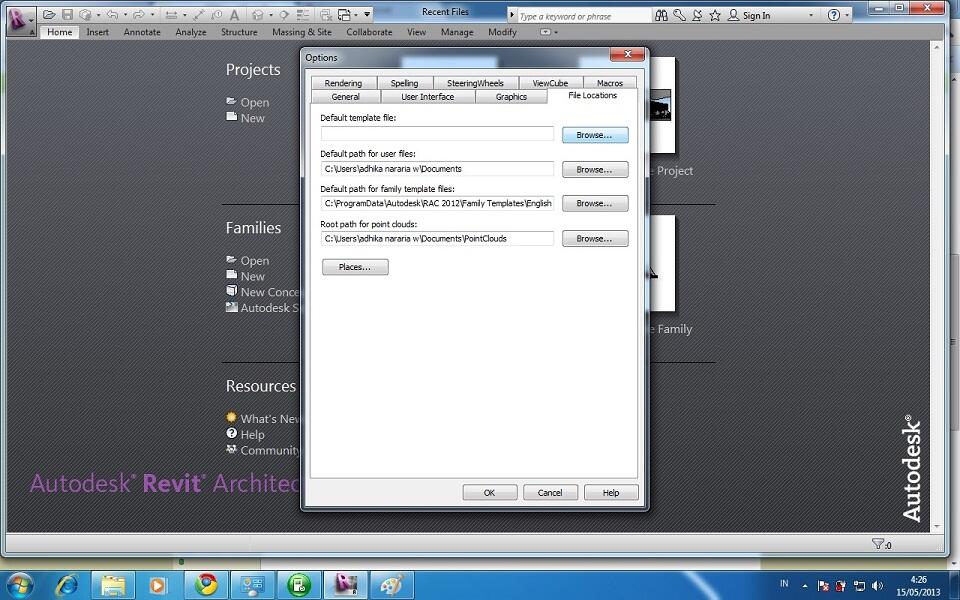960x600 pixels.
Task: Click the Undo arrow icon
Action: [113, 14]
